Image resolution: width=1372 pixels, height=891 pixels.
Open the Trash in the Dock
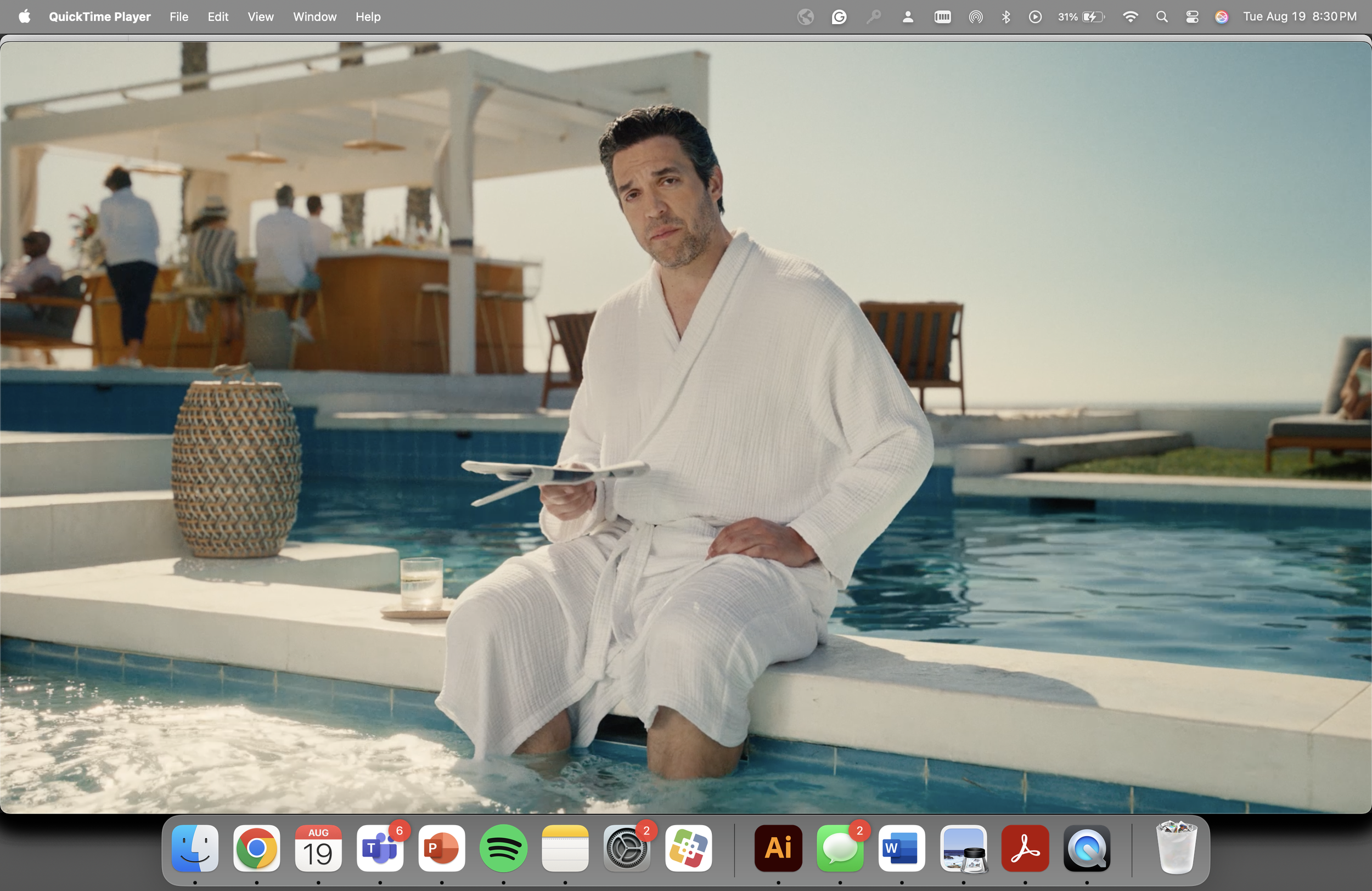(x=1176, y=848)
